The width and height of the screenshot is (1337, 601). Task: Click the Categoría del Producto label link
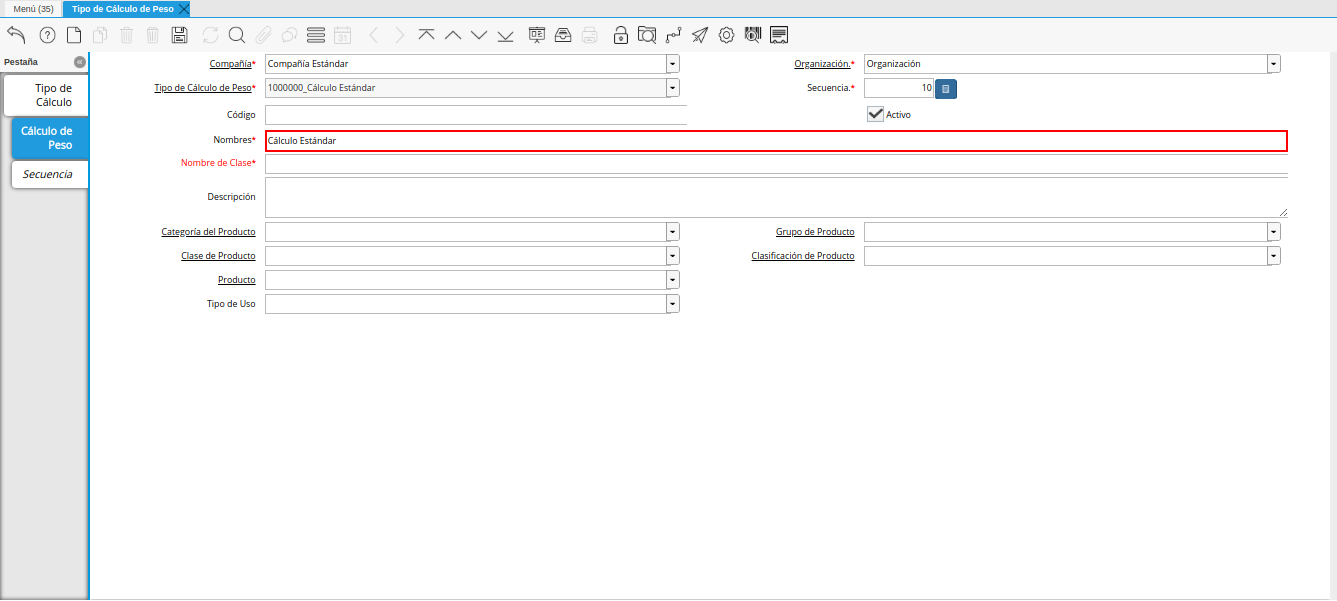click(208, 232)
